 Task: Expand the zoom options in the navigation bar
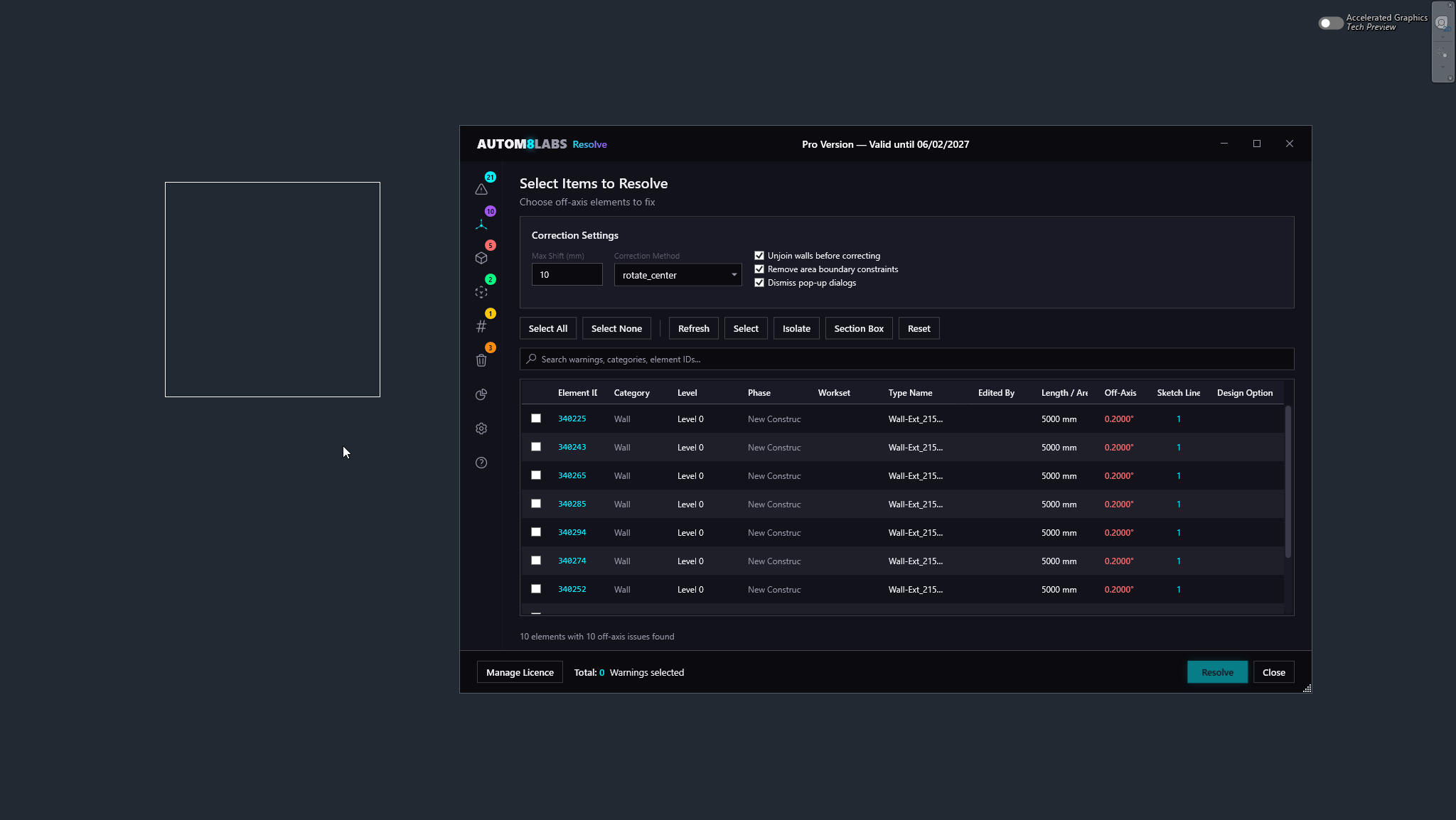[1442, 67]
